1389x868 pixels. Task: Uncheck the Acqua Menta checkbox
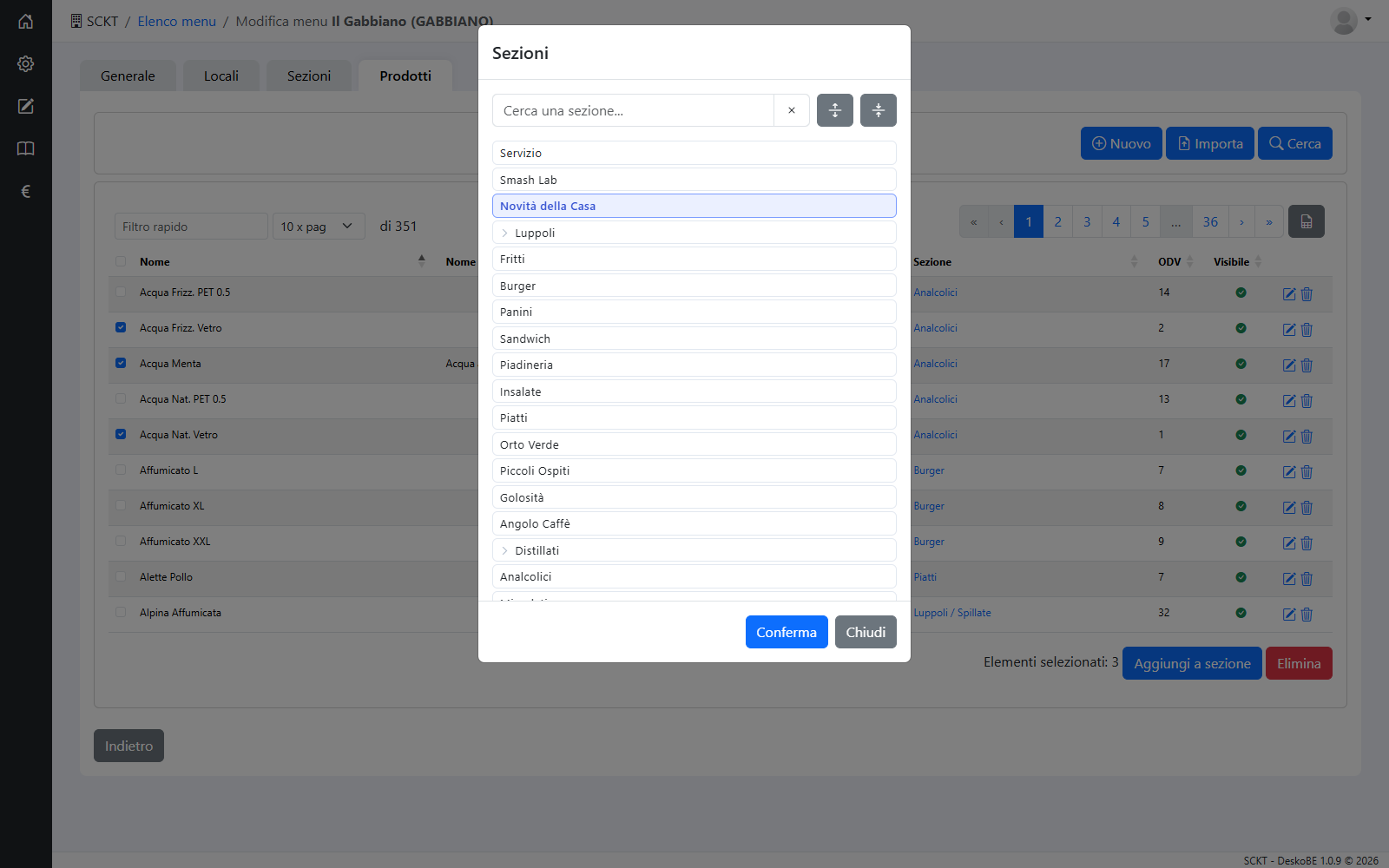(121, 363)
